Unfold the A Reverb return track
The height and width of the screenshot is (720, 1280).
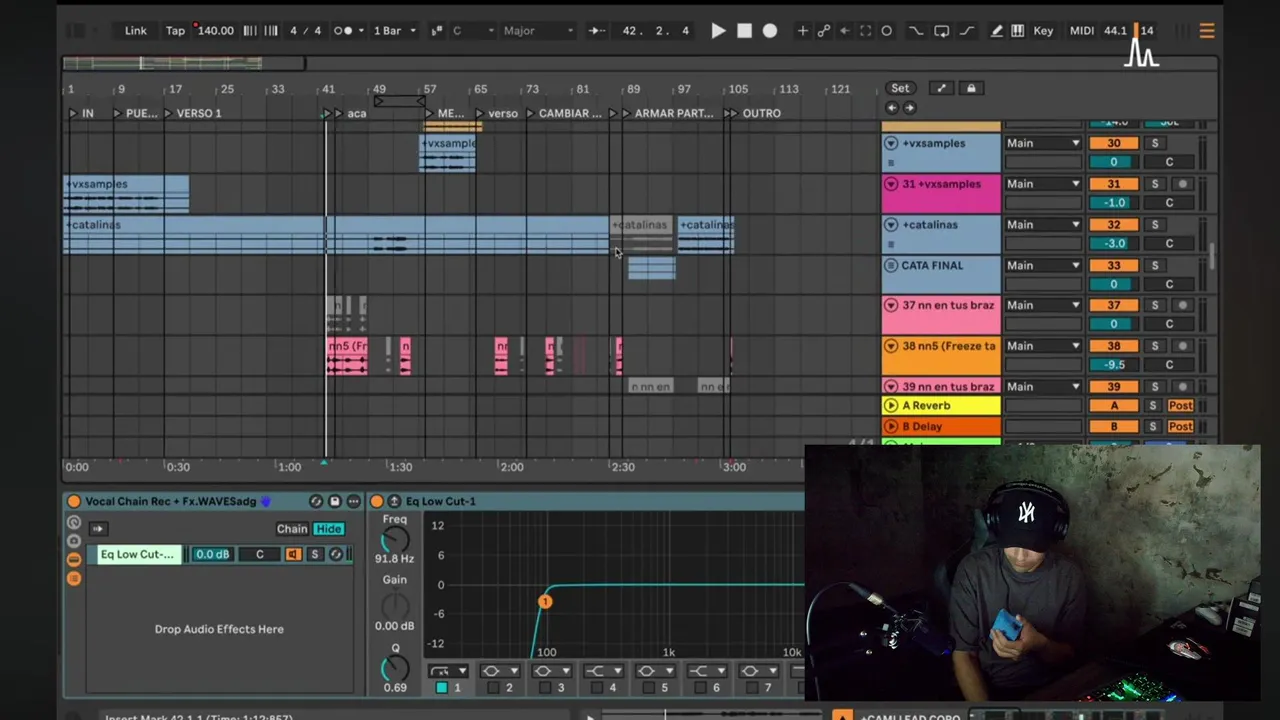(x=891, y=405)
